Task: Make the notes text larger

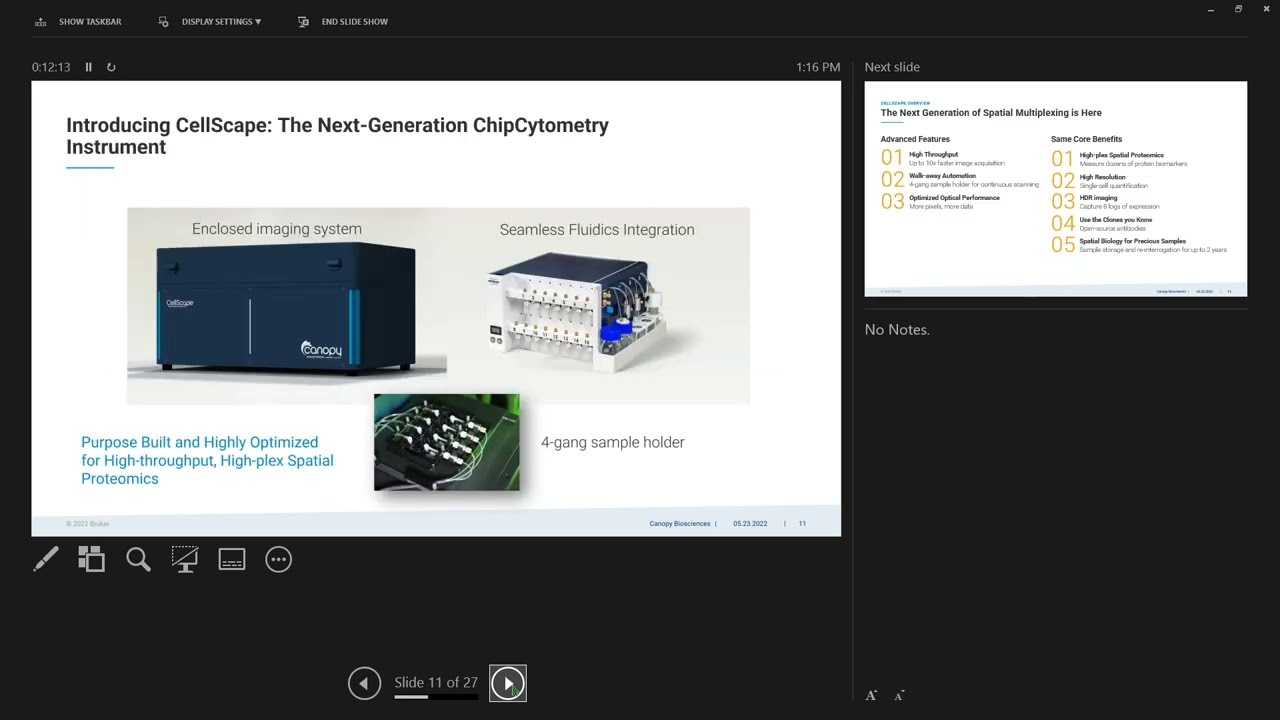Action: 871,695
